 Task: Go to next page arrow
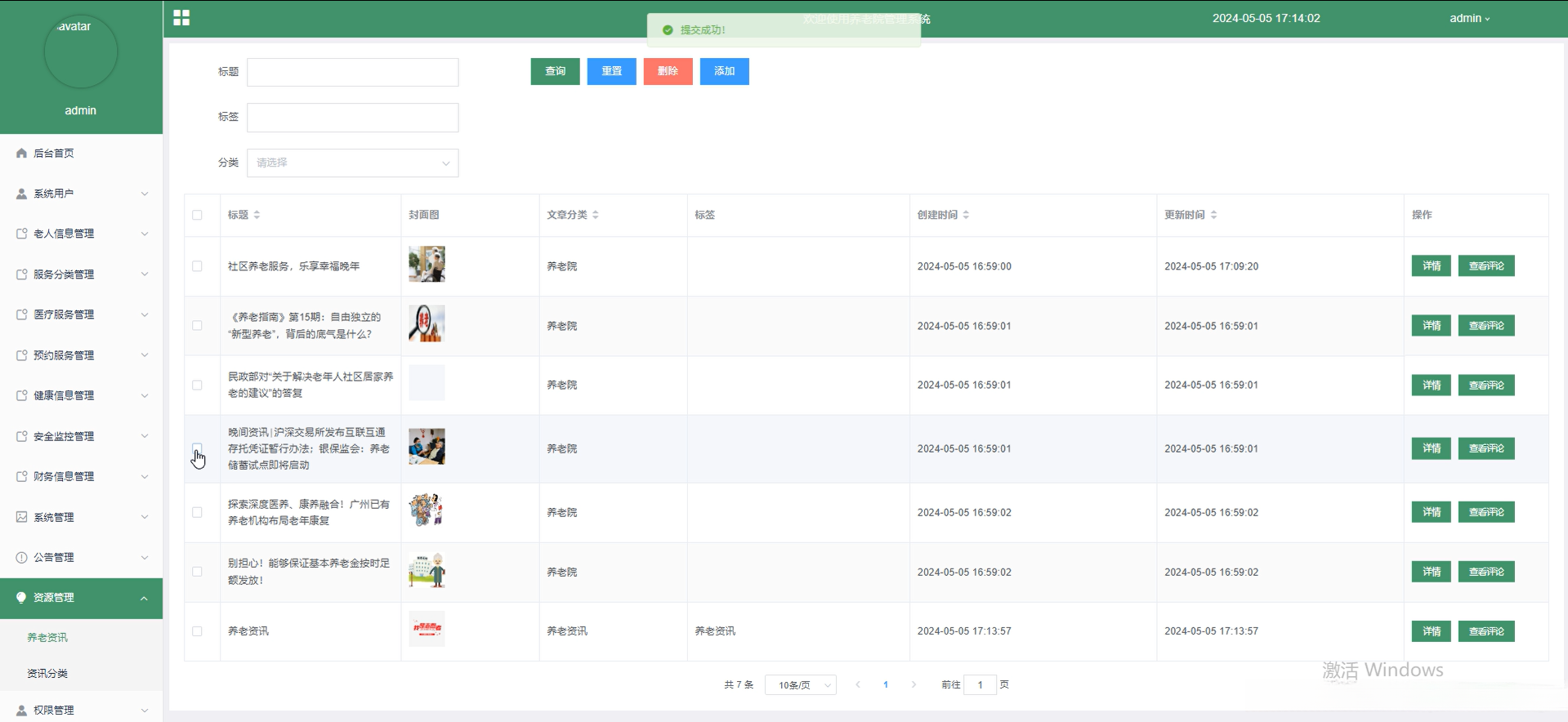[x=914, y=684]
